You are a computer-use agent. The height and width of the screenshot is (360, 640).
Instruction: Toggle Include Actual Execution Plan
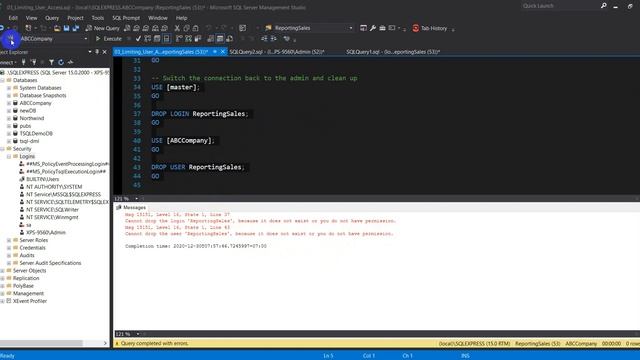pyautogui.click(x=179, y=39)
